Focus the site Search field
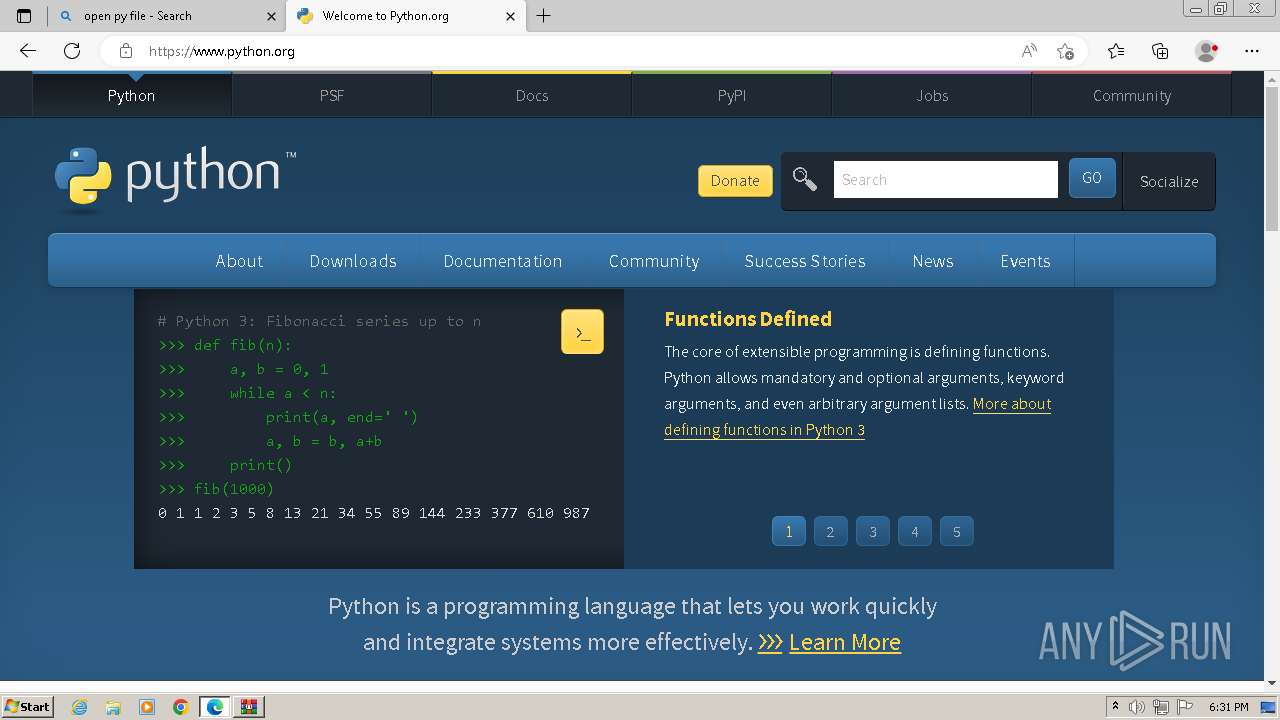 [x=945, y=180]
